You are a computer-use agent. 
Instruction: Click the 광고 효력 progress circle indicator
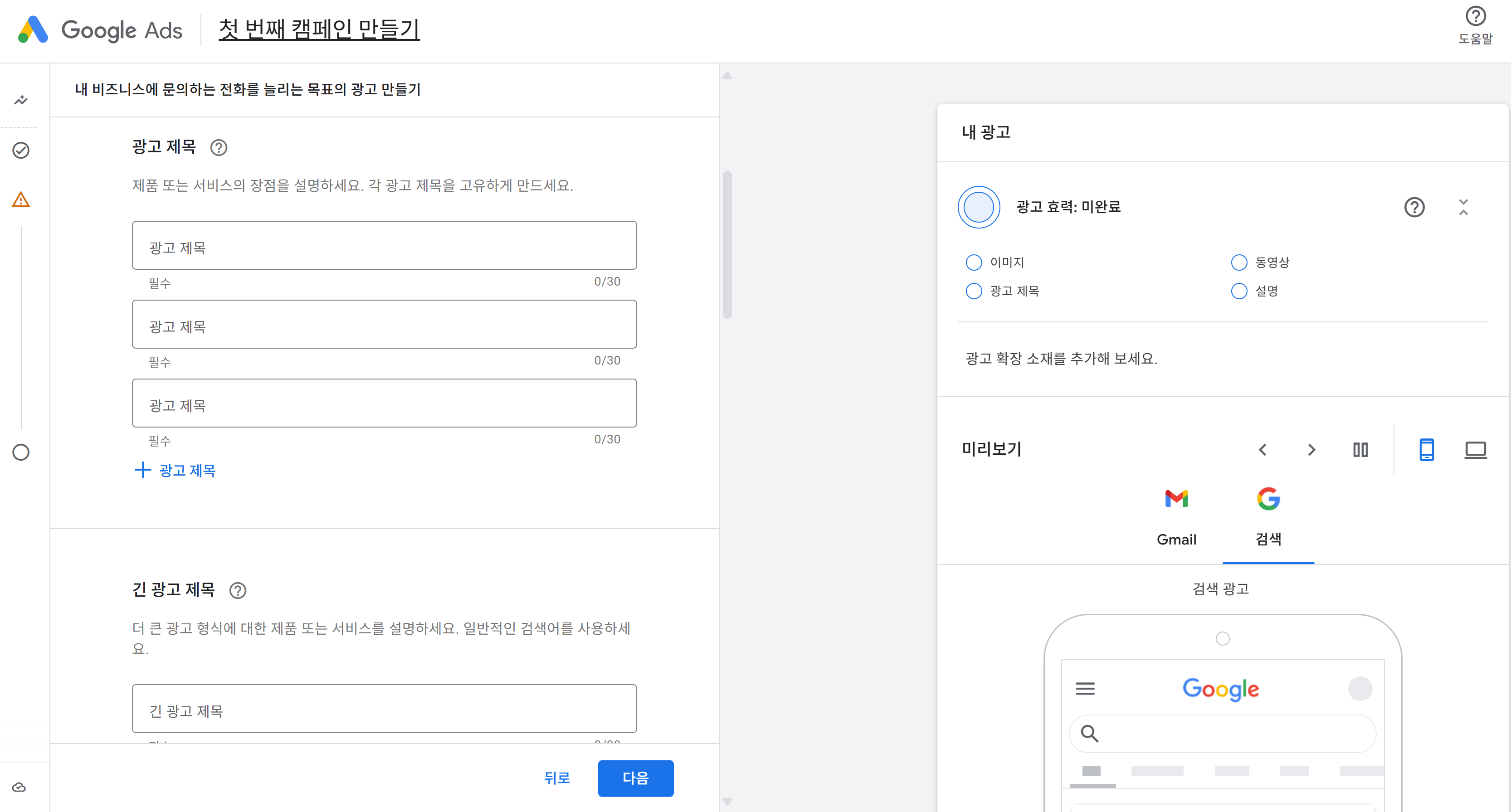979,207
